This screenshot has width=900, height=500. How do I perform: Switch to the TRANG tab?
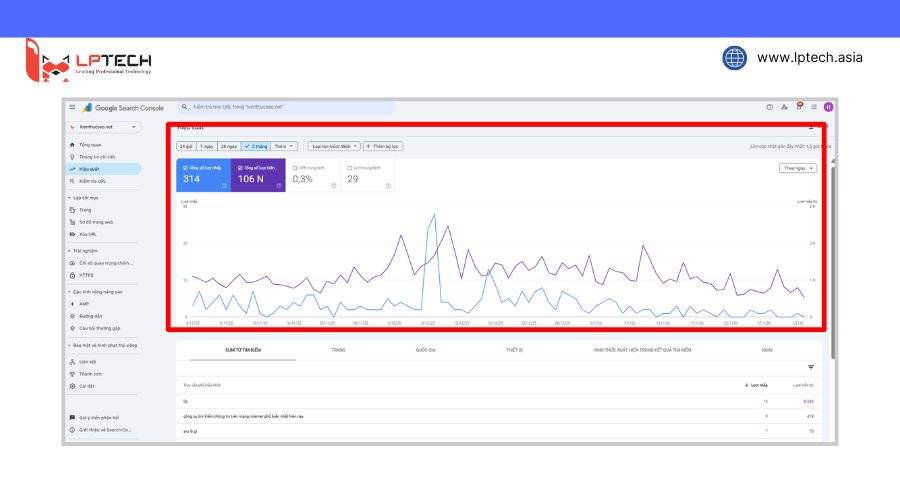338,350
